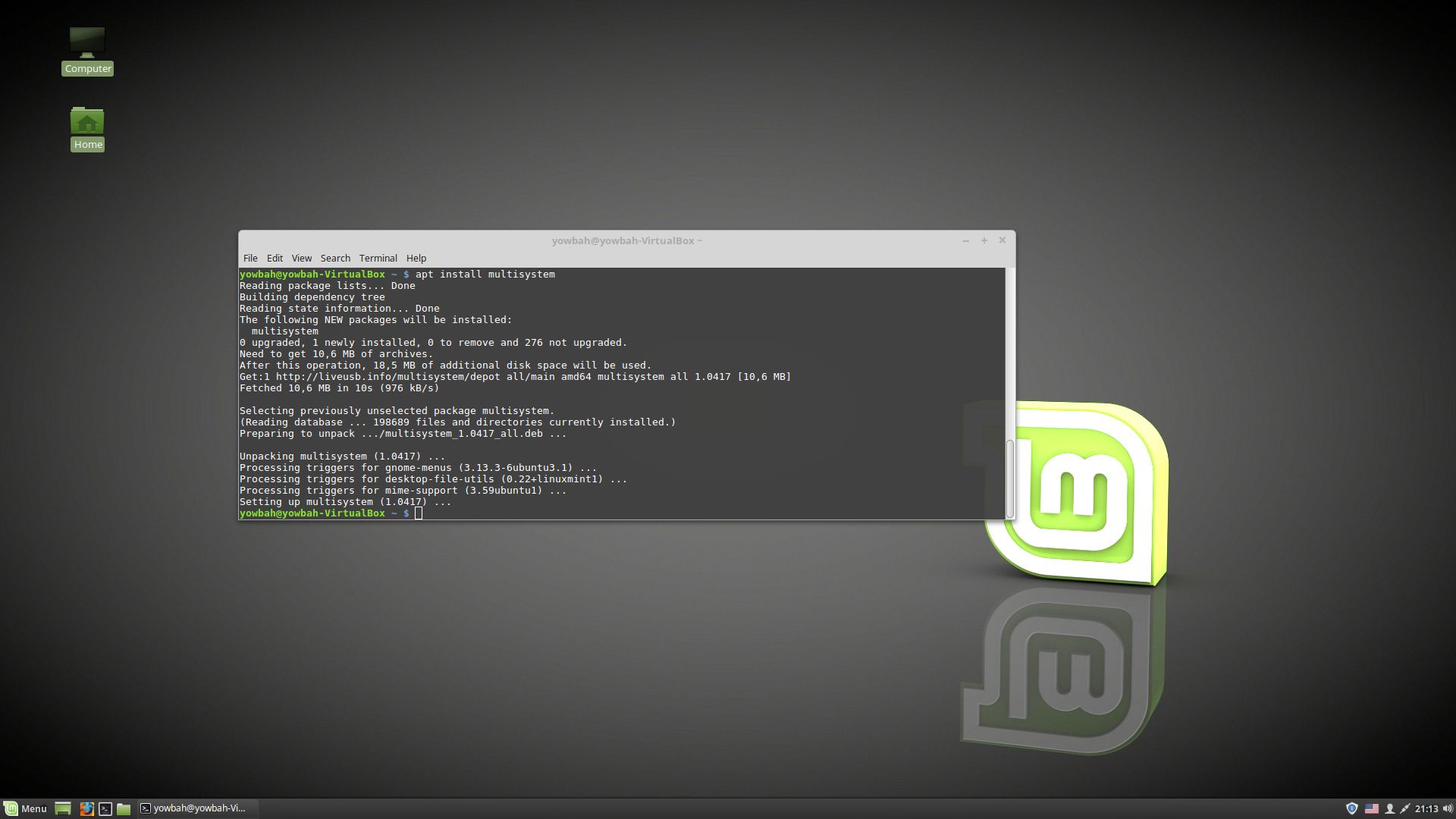Open the Home folder desktop icon
Image resolution: width=1456 pixels, height=819 pixels.
pos(87,129)
